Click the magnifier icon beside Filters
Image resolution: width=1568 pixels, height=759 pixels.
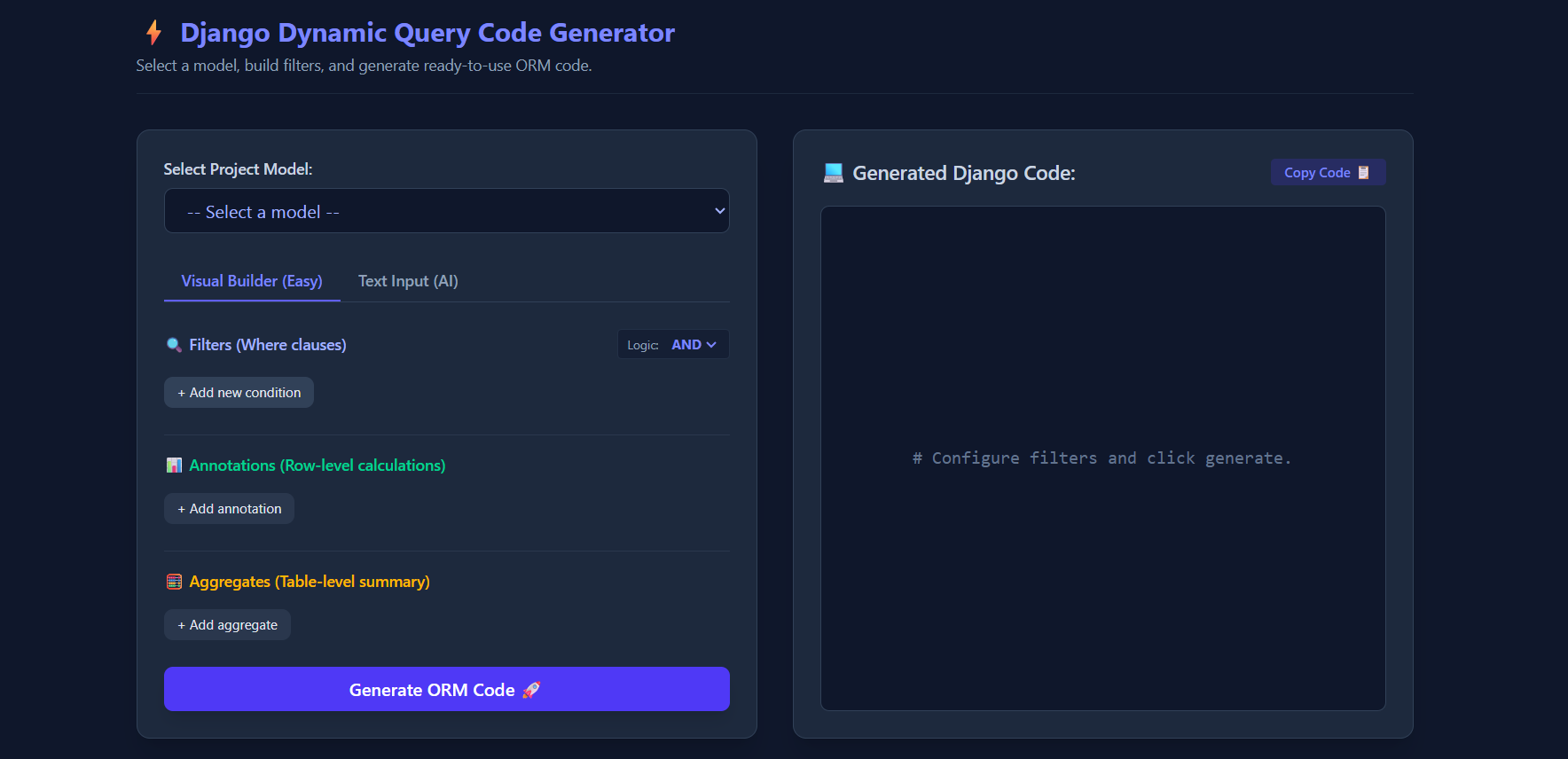[x=174, y=345]
